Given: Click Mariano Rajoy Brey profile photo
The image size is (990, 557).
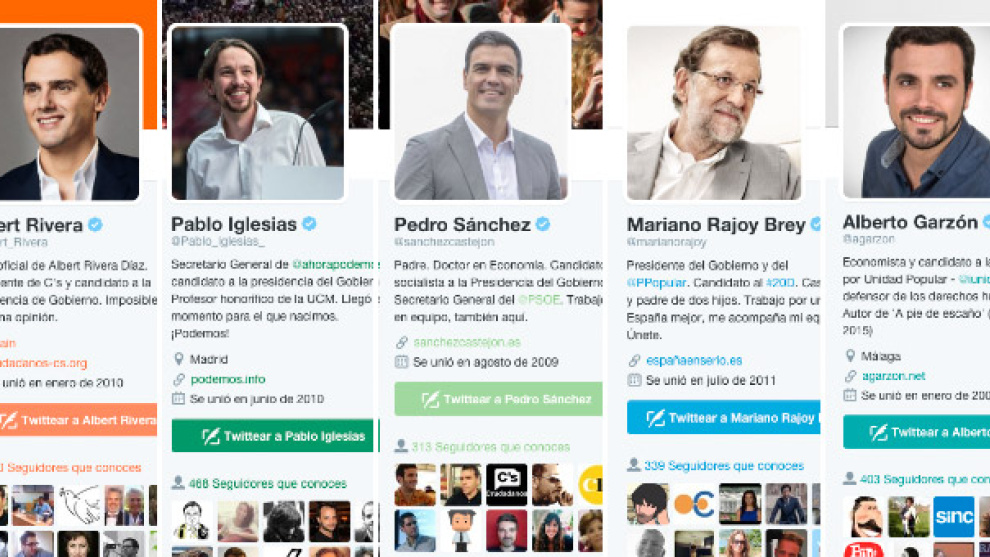Looking at the screenshot, I should coord(713,112).
